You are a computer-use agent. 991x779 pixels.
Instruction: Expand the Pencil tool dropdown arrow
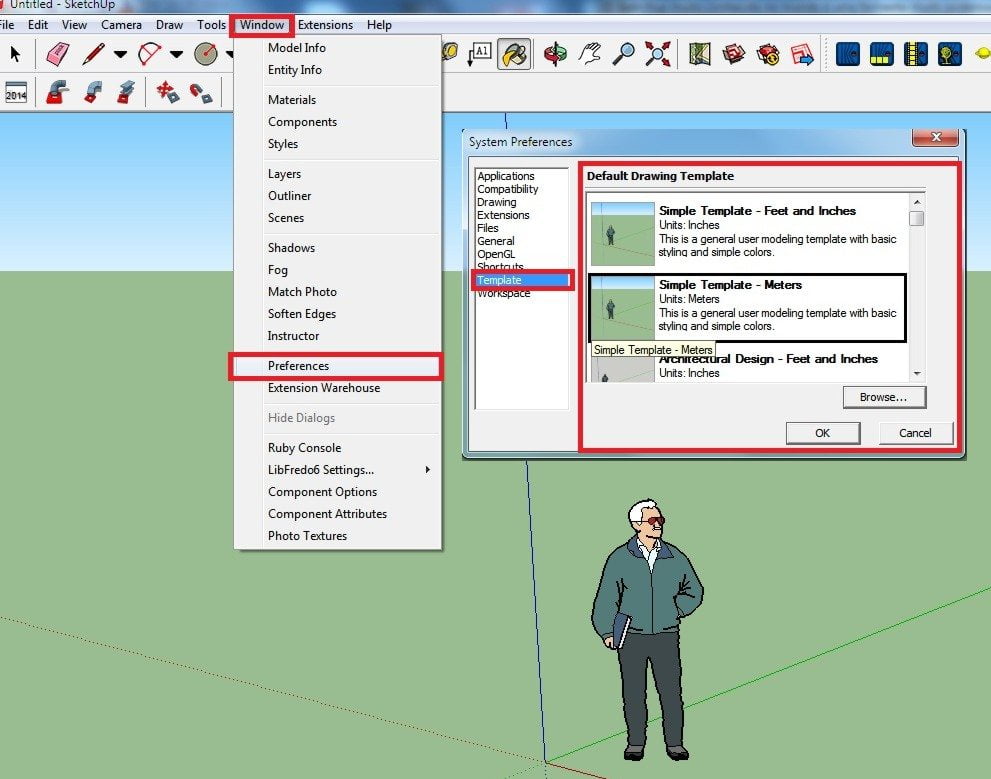tap(120, 55)
